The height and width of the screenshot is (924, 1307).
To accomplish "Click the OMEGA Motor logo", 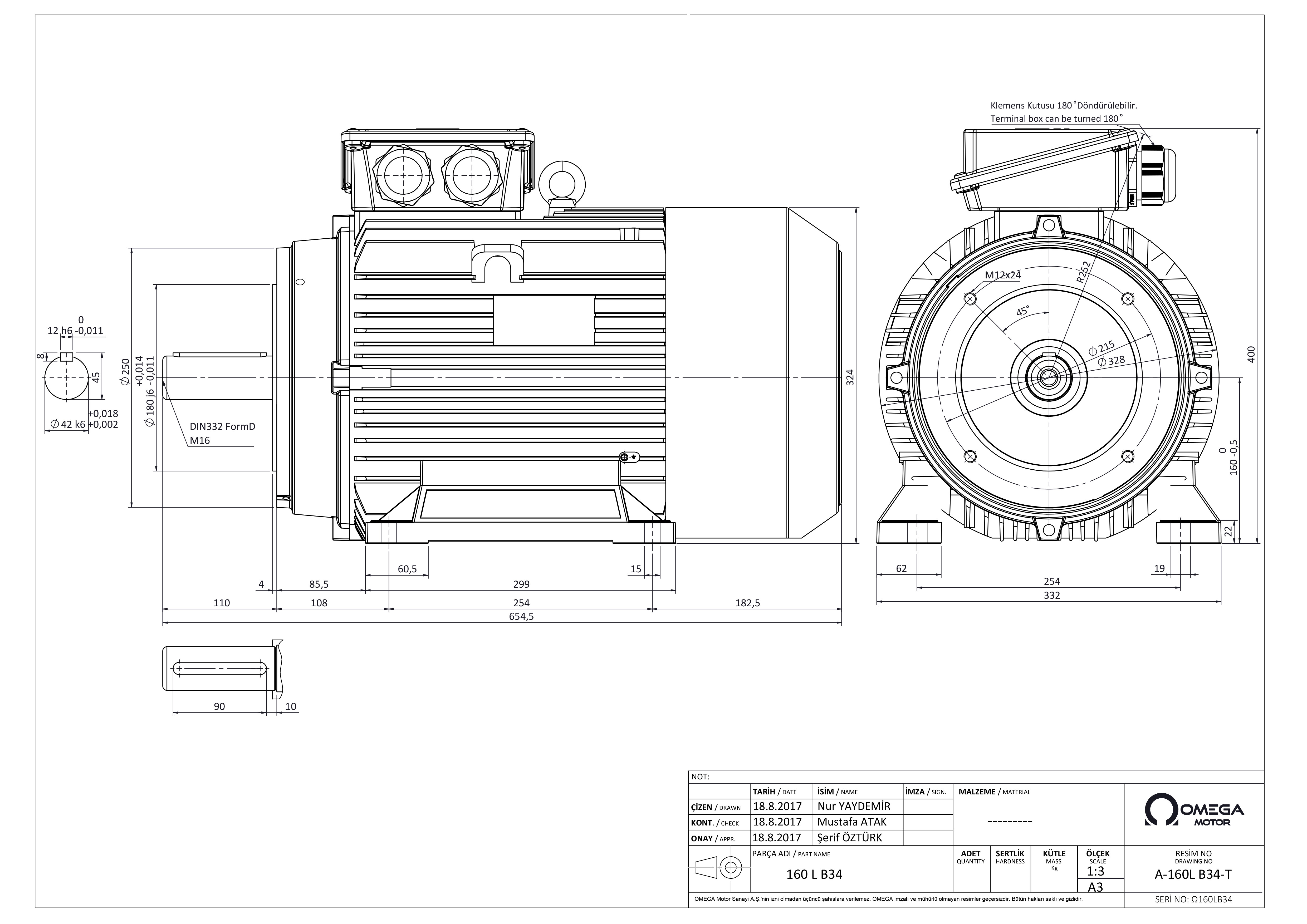I will (1194, 810).
